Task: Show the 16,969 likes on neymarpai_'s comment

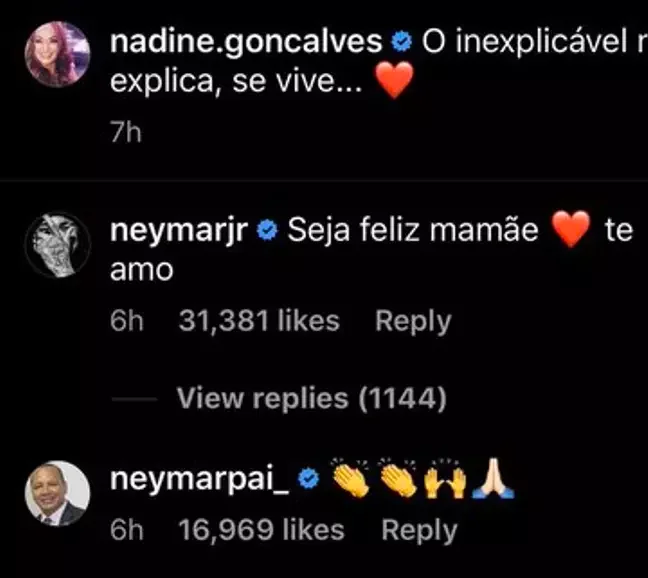Action: click(262, 530)
